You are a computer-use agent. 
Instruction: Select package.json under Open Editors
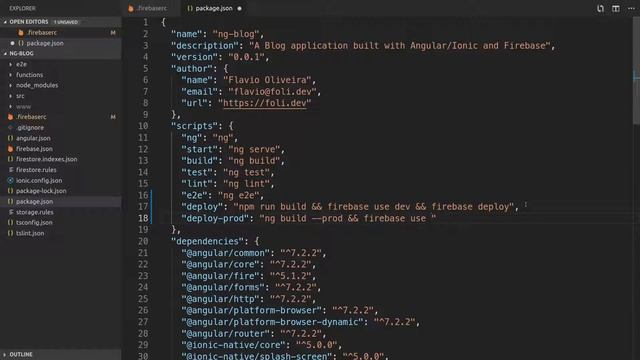(x=45, y=43)
